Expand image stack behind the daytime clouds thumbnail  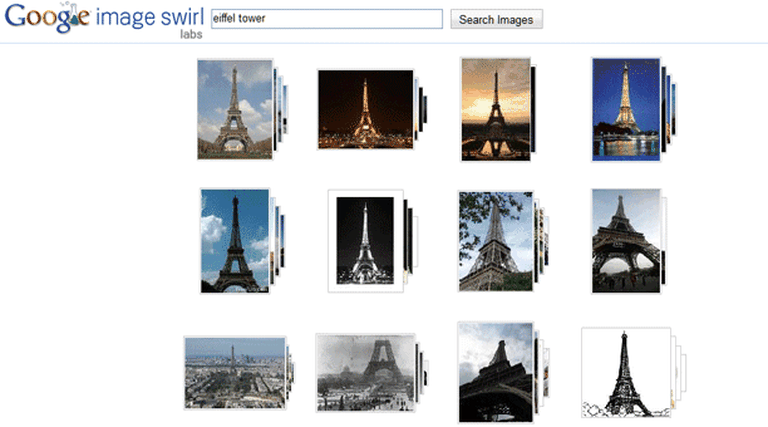tap(281, 109)
